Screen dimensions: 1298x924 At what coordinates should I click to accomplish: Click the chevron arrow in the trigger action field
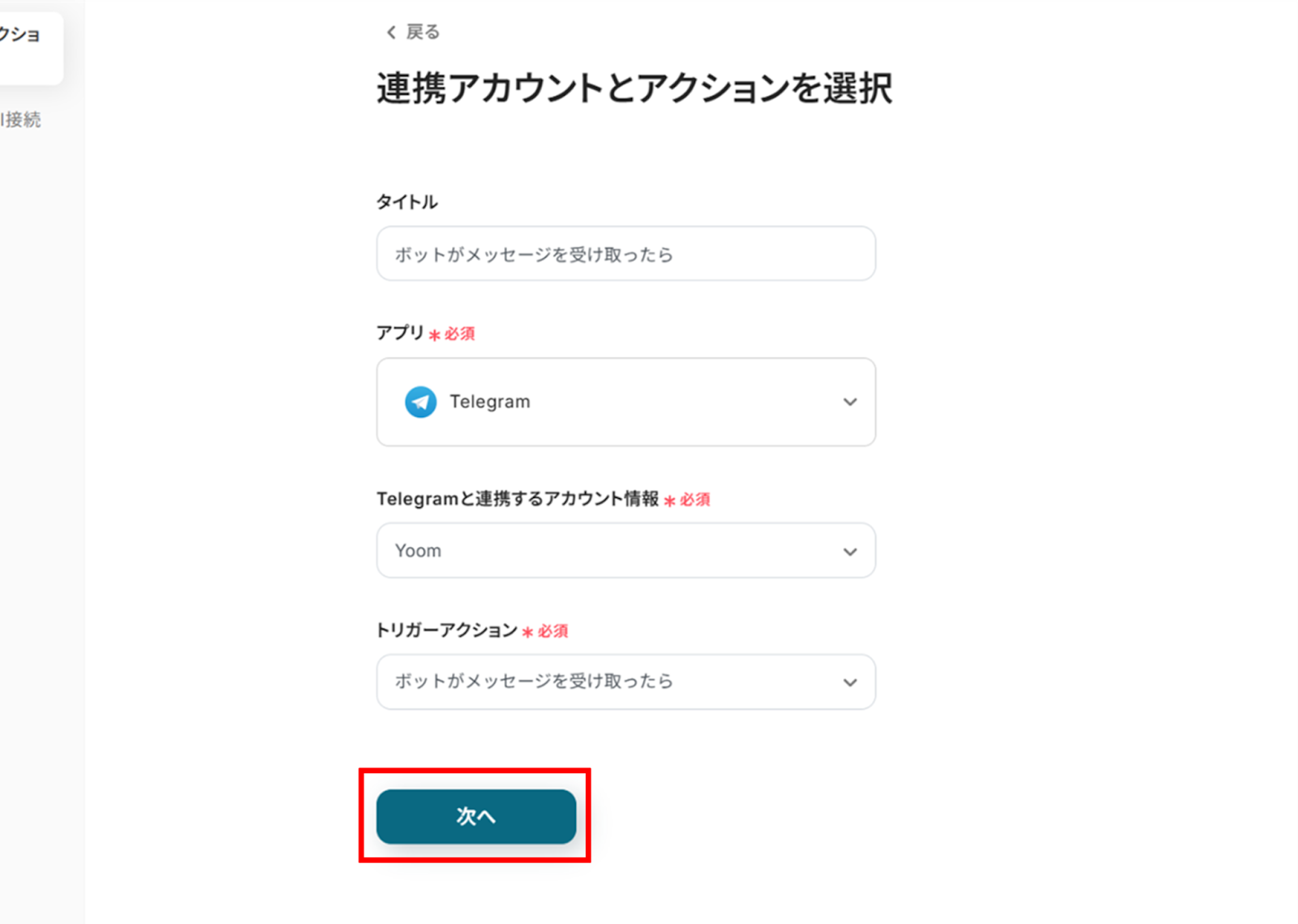tap(849, 682)
